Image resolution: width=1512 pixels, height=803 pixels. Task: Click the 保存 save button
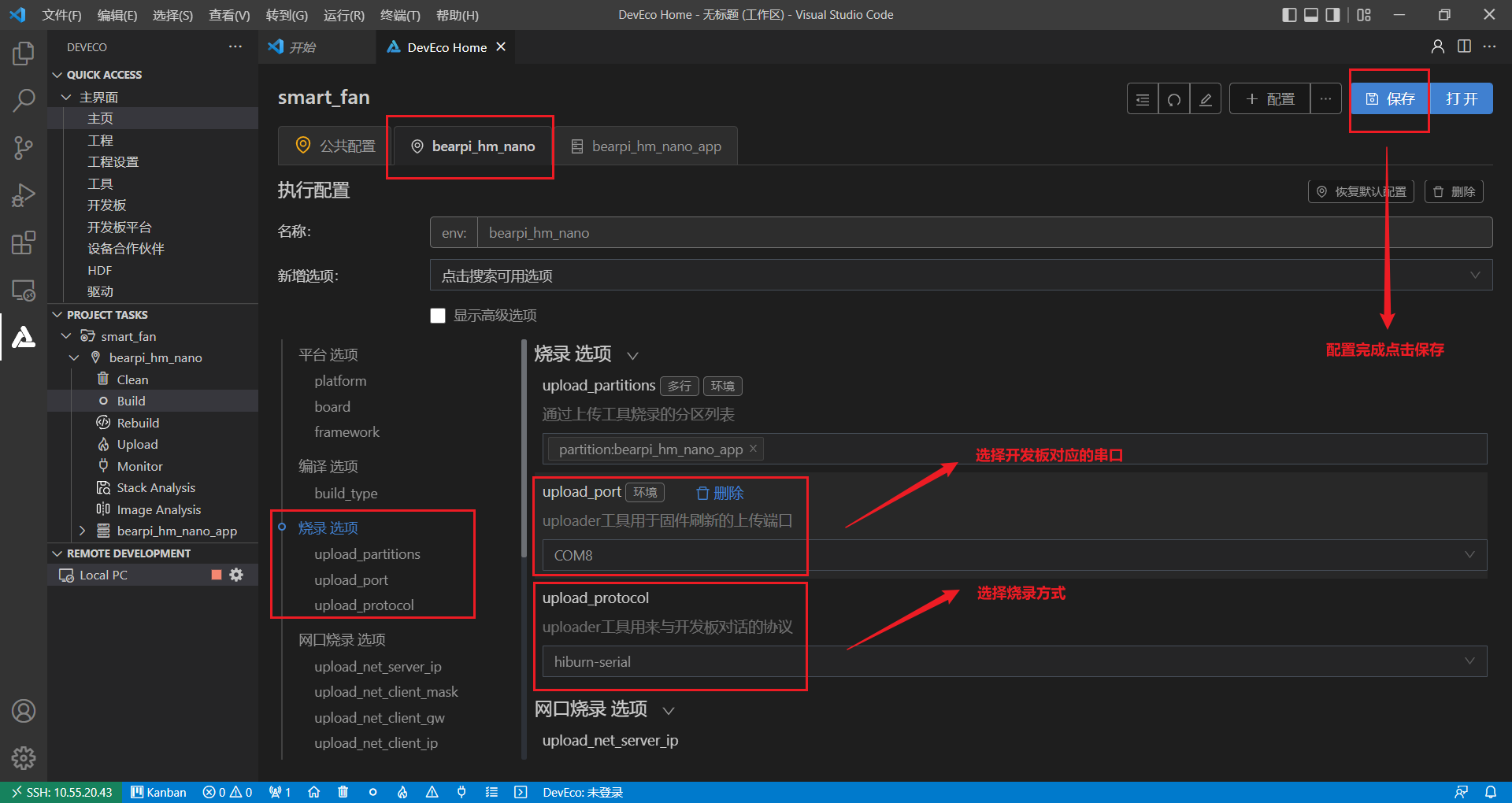(1390, 99)
